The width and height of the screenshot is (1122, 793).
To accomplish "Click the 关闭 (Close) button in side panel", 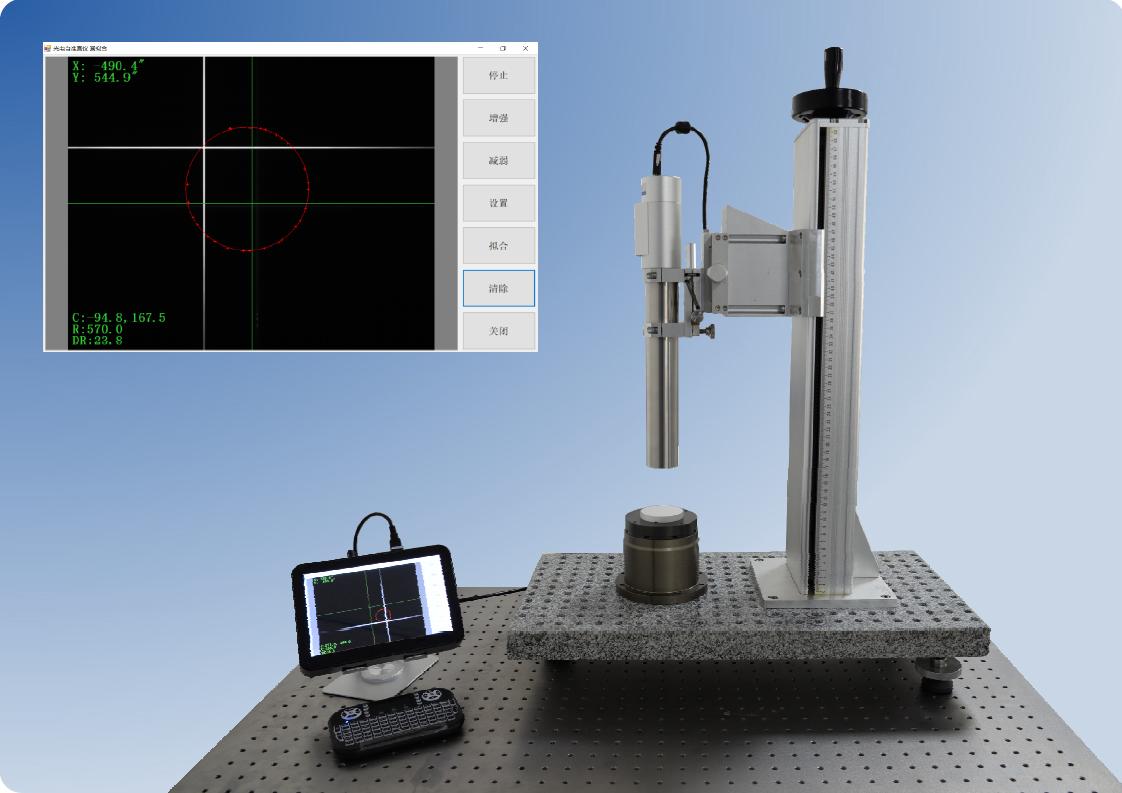I will coord(498,331).
